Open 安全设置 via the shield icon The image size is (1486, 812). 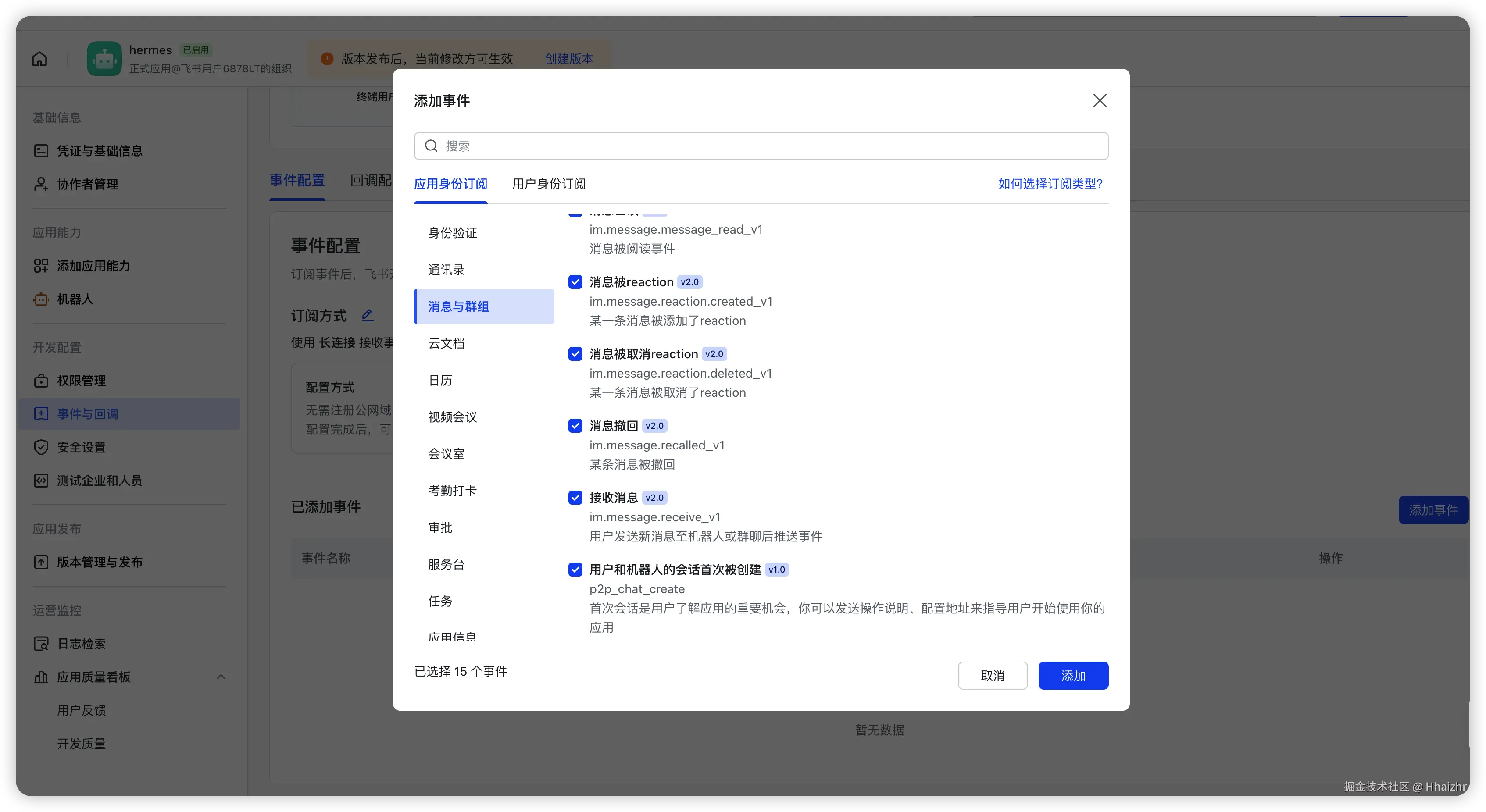(41, 447)
